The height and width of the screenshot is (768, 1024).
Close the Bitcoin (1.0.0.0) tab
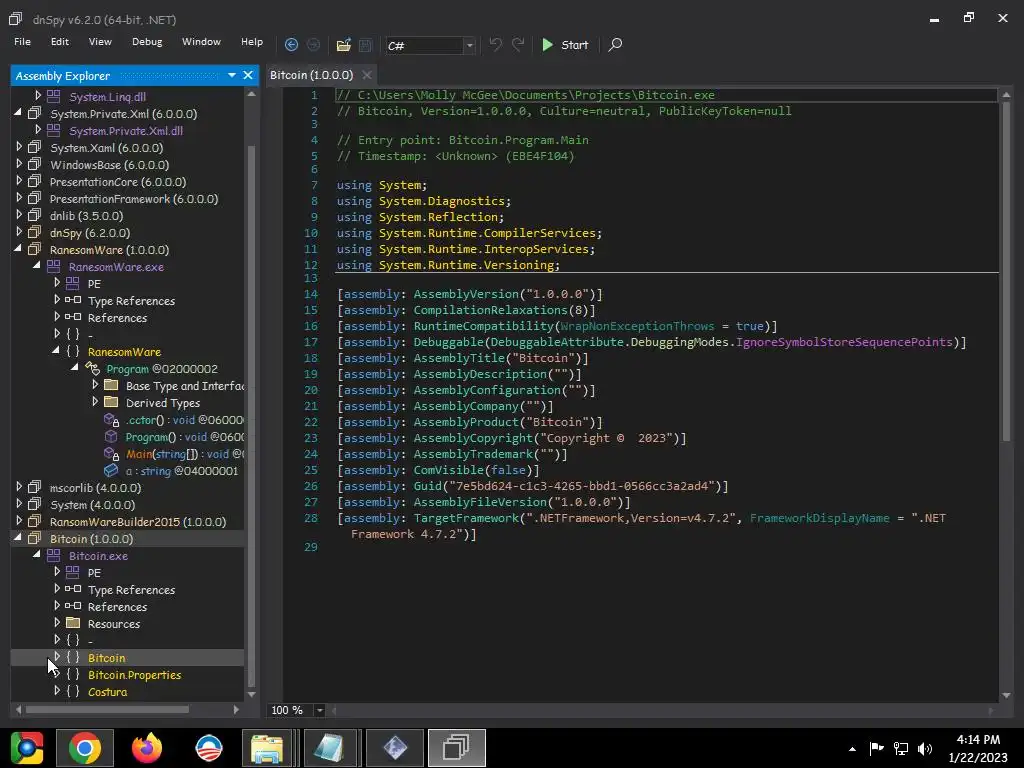[x=367, y=75]
